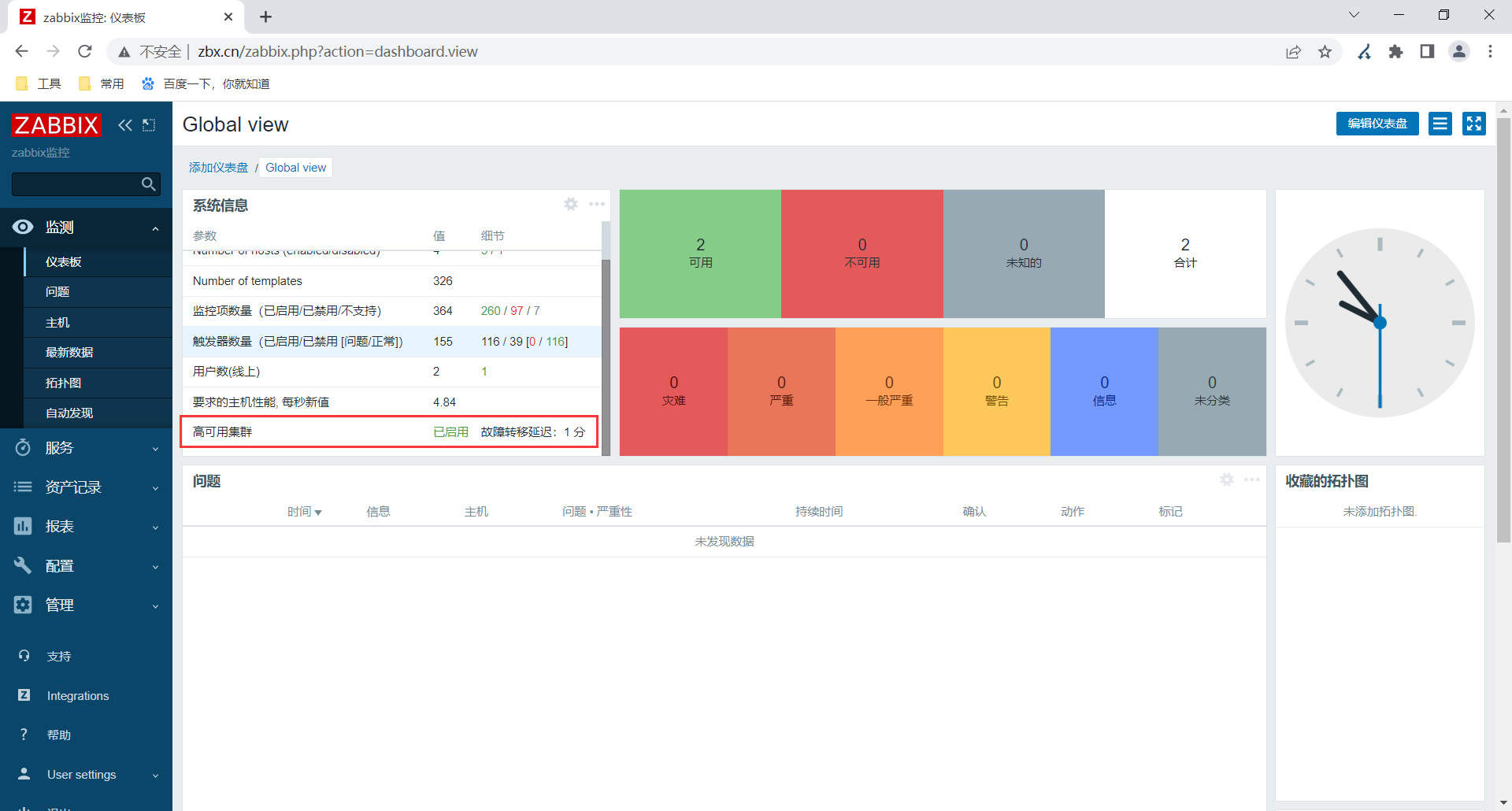Click the 报表 bar chart icon
The width and height of the screenshot is (1512, 811).
(x=23, y=526)
